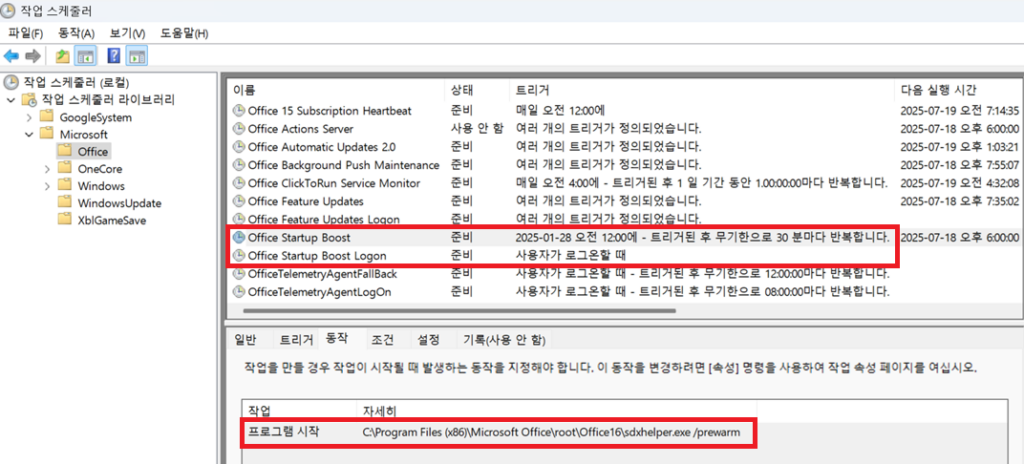The width and height of the screenshot is (1024, 464).
Task: Click the Forward arrow toolbar icon
Action: pyautogui.click(x=33, y=56)
